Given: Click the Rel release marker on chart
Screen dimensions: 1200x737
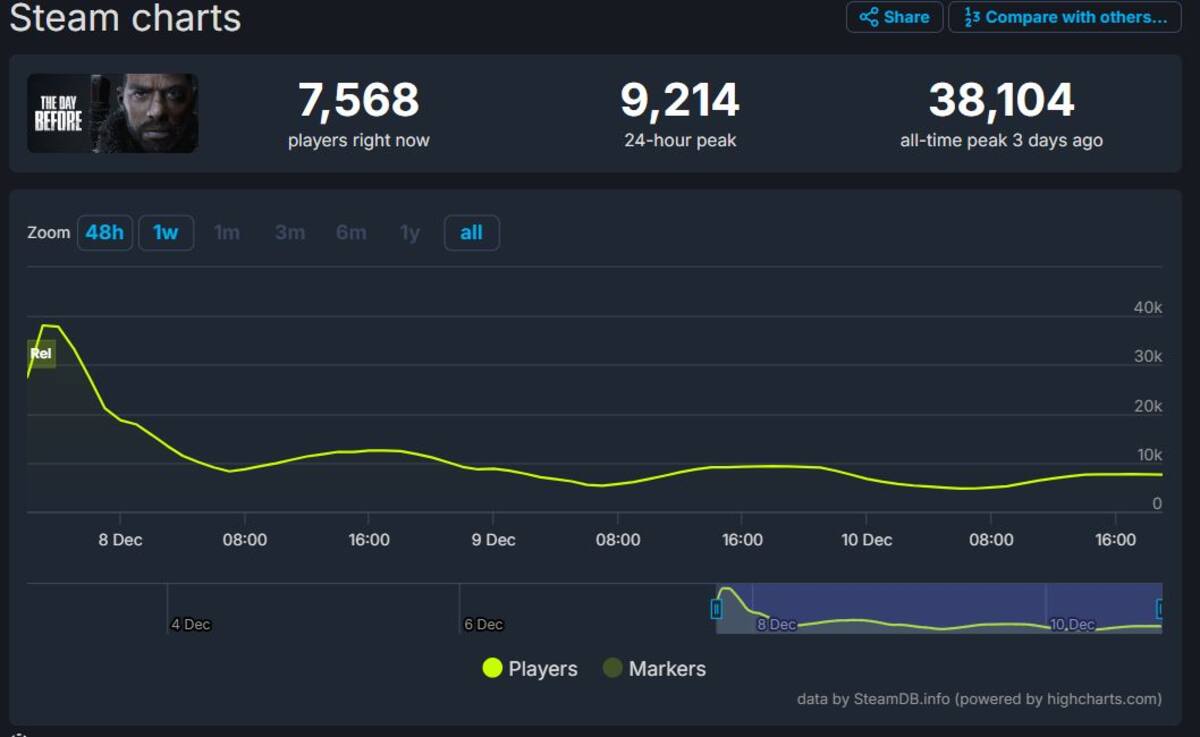Looking at the screenshot, I should (x=41, y=353).
